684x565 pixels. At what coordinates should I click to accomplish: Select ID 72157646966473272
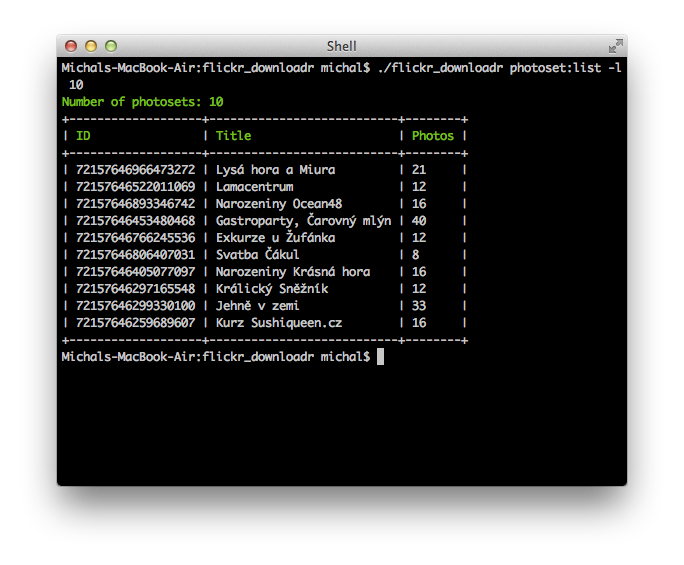pyautogui.click(x=136, y=170)
